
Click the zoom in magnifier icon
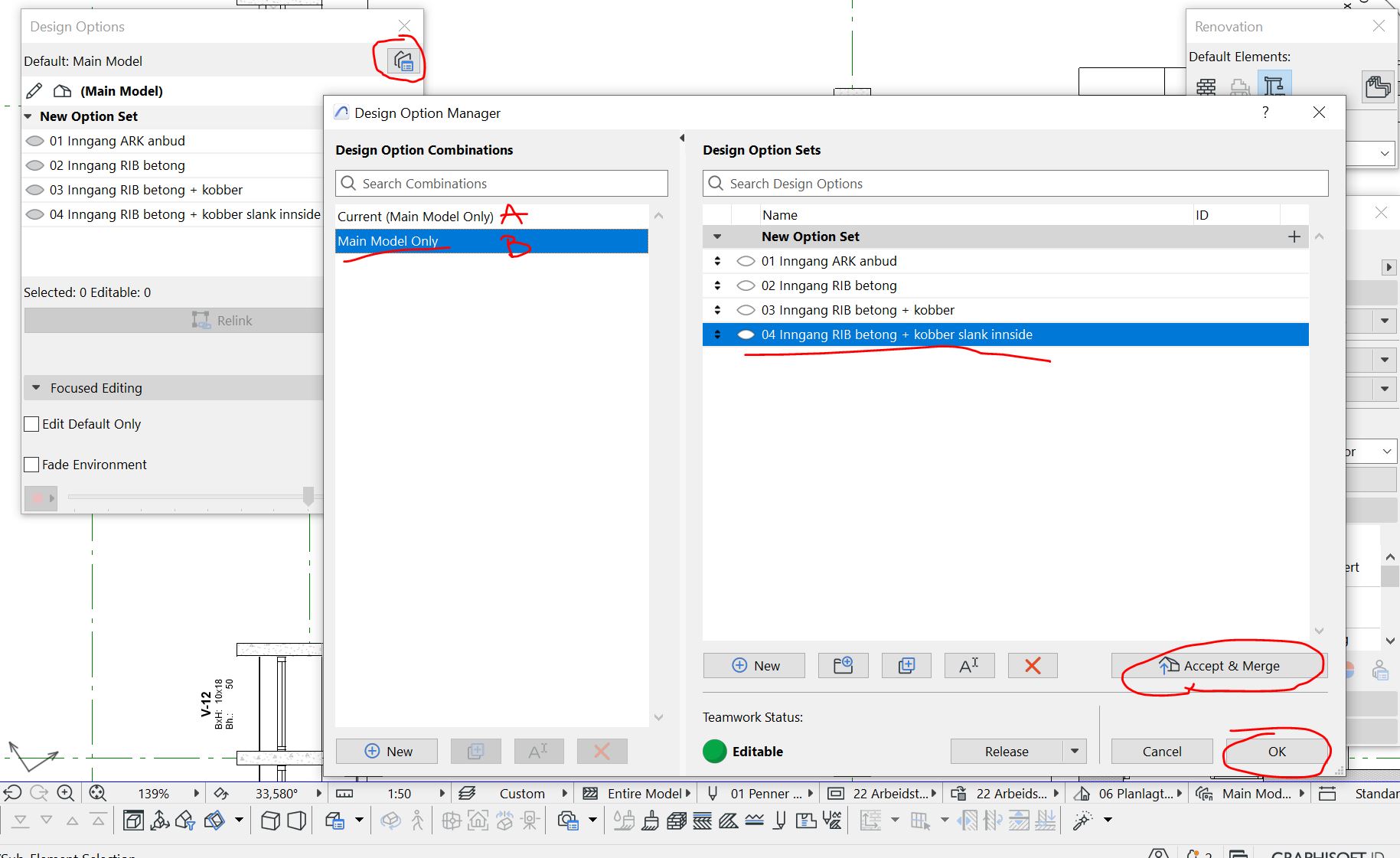[66, 794]
